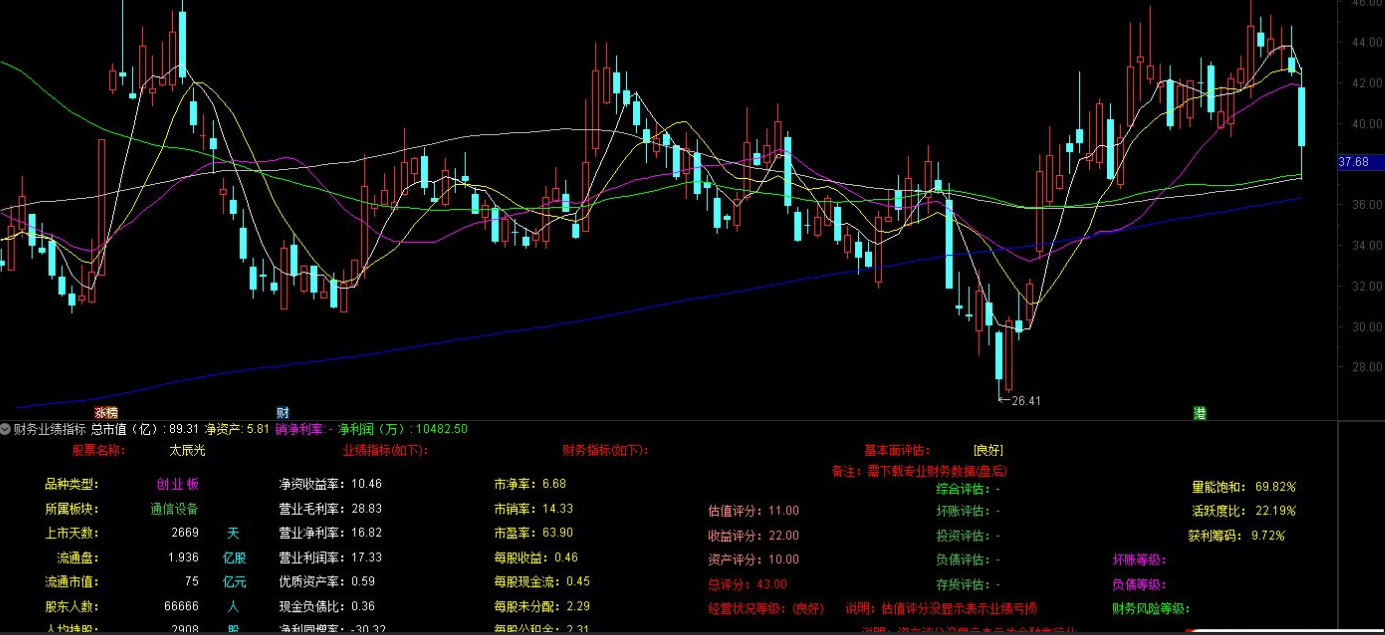Screen dimensions: 1385x635
Task: Click the 总市值（亿）: 89.31 readout
Action: (x=144, y=429)
